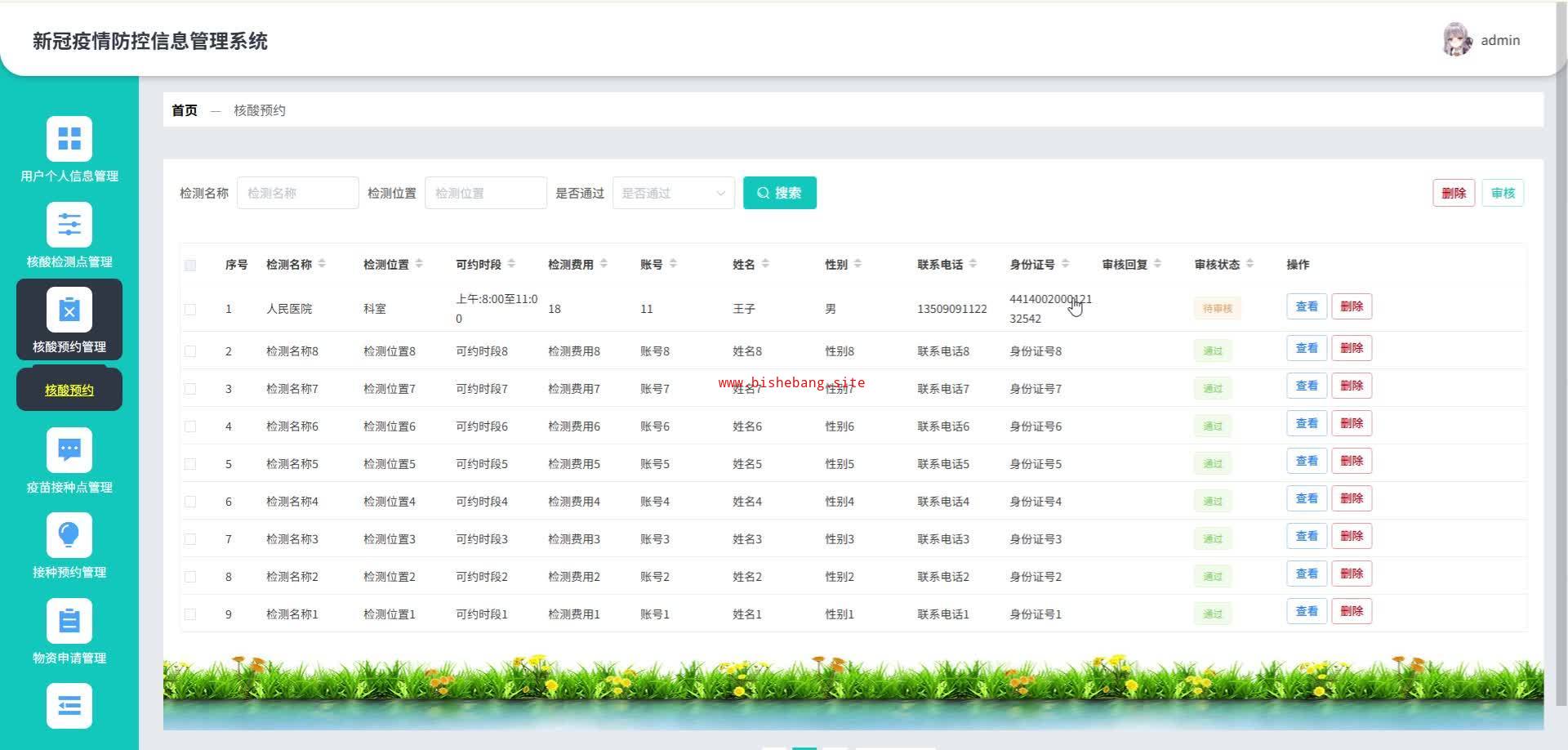
Task: Open the 物资申请管理 document icon
Action: (69, 621)
